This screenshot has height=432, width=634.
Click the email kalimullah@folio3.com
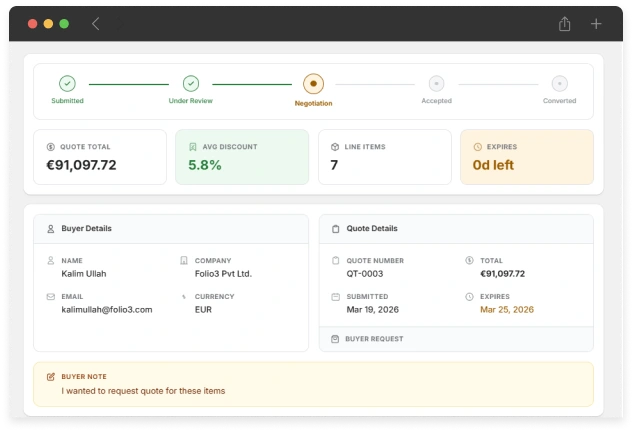pos(107,310)
